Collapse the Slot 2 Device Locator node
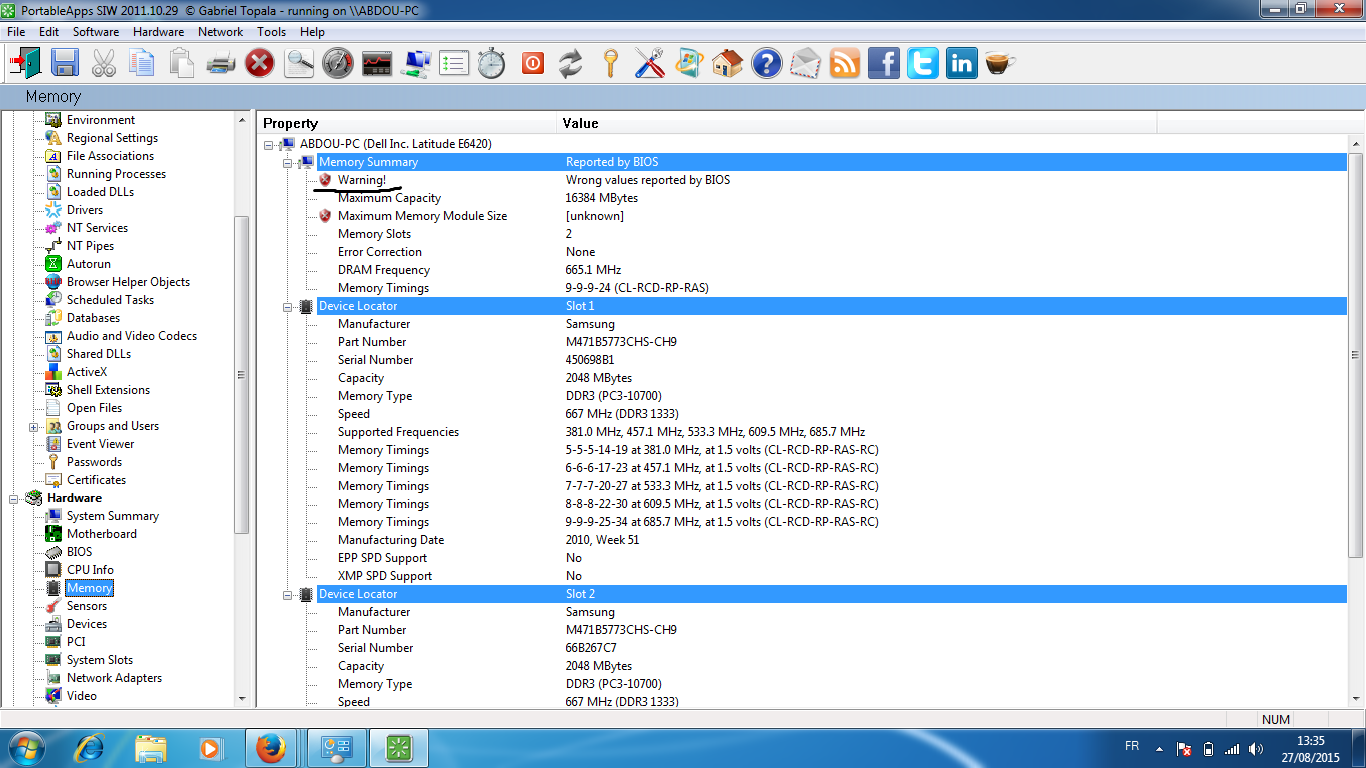This screenshot has height=768, width=1366. point(288,594)
